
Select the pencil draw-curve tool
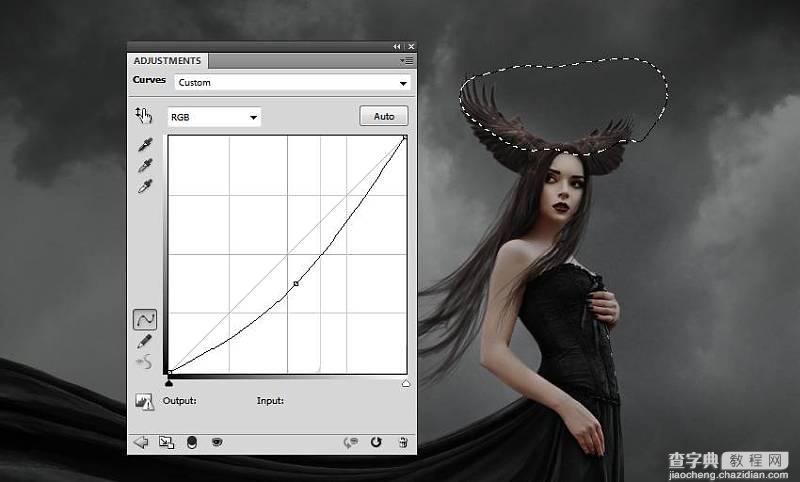(145, 341)
